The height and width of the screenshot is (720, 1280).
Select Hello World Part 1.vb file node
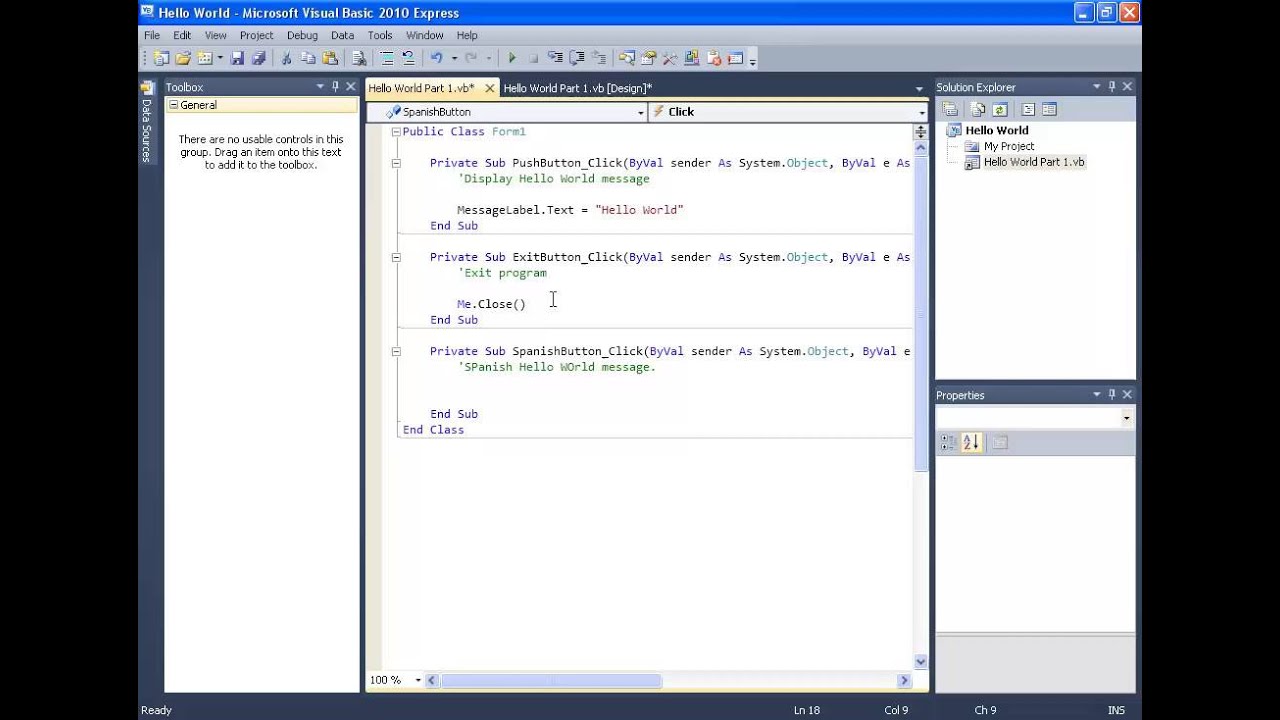(x=1033, y=162)
